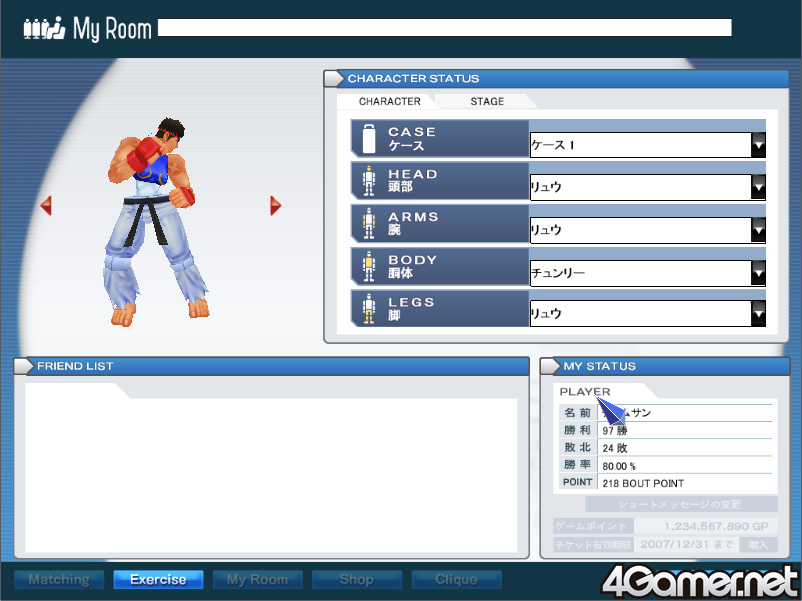Click the 80.00 % win rate value

click(619, 466)
